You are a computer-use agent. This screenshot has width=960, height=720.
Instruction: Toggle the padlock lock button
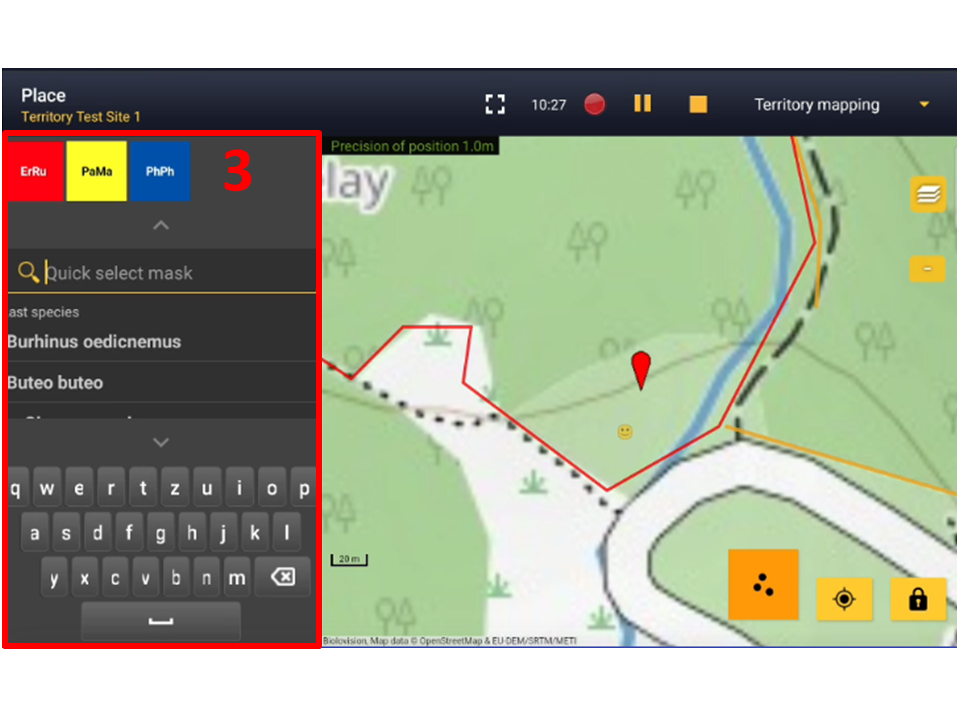click(x=917, y=599)
